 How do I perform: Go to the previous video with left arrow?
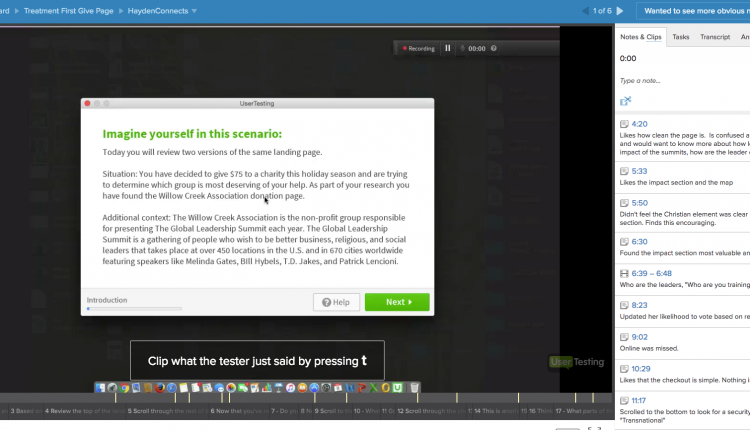[x=584, y=11]
